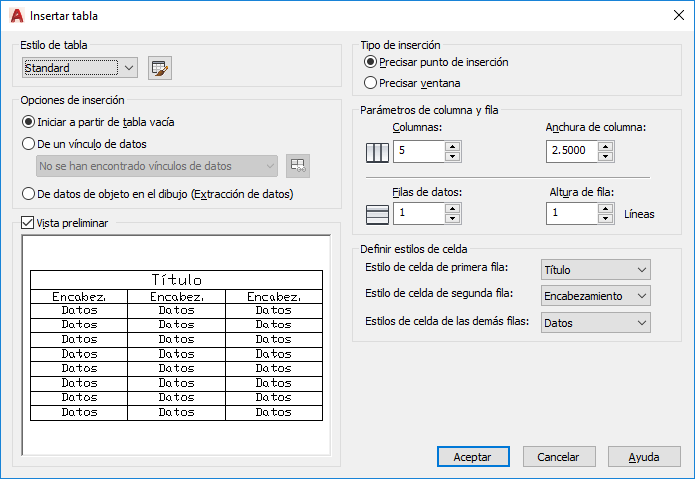Increase Altura de fila with up arrow

(x=605, y=209)
